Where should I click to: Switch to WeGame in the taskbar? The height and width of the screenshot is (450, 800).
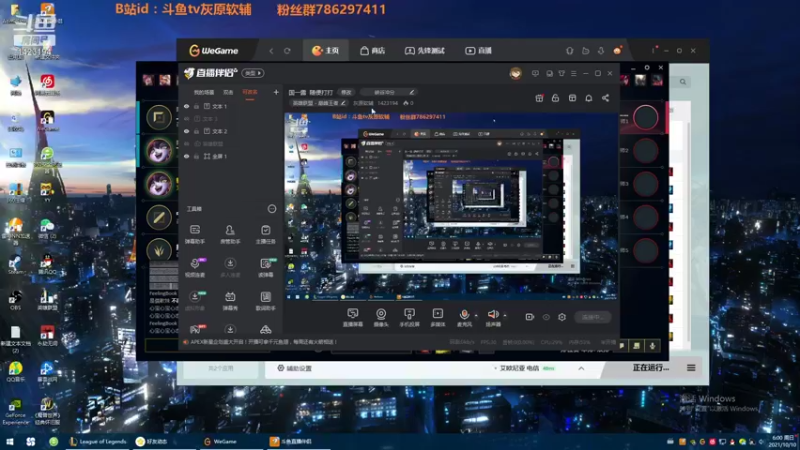click(220, 441)
